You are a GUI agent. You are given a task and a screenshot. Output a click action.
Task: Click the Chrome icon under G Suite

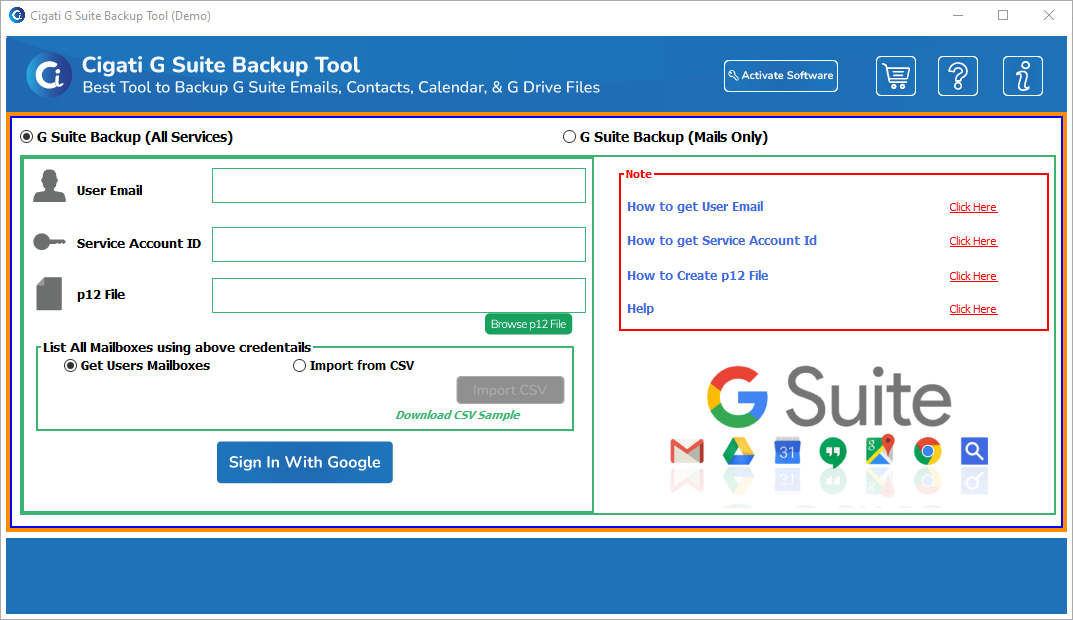tap(927, 452)
